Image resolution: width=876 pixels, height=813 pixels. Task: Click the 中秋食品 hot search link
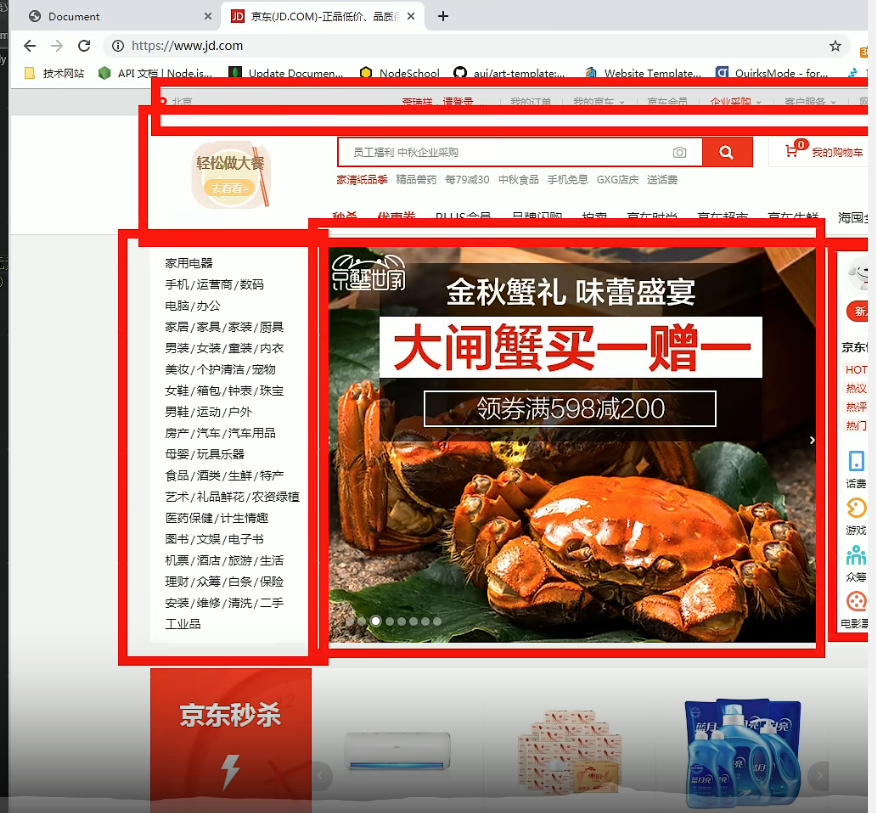click(518, 179)
